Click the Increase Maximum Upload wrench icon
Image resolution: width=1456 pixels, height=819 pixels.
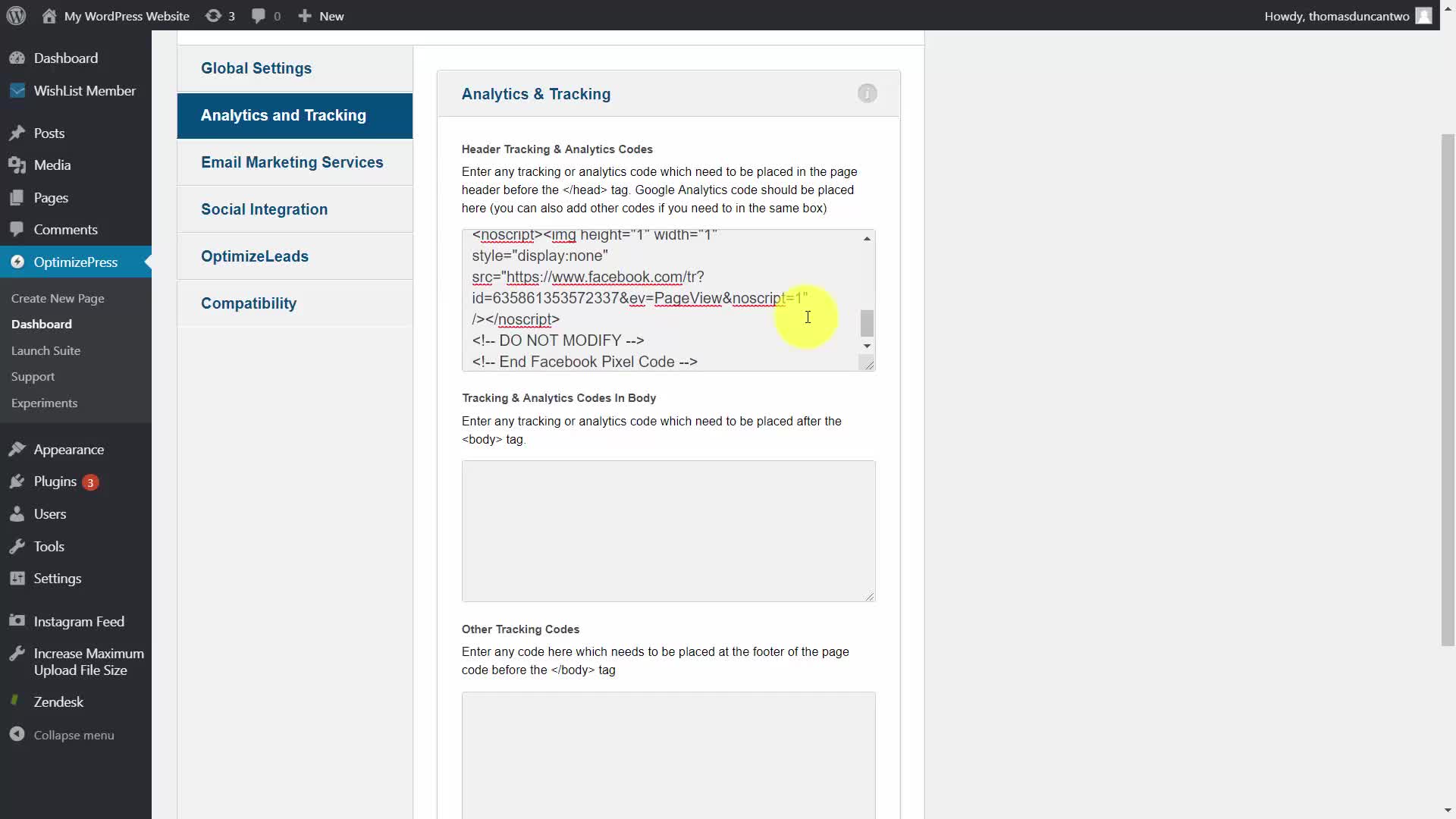pyautogui.click(x=17, y=654)
